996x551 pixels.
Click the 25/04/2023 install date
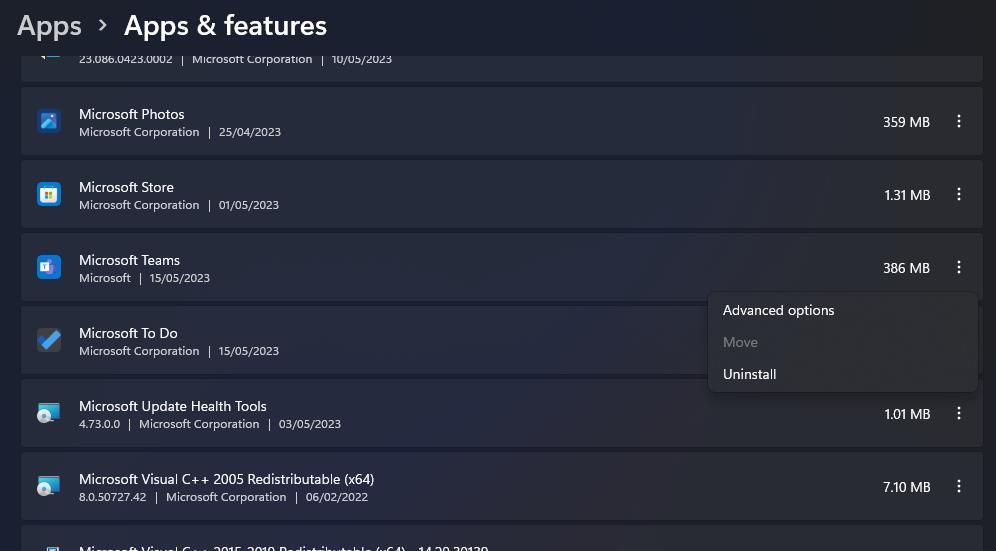[250, 132]
